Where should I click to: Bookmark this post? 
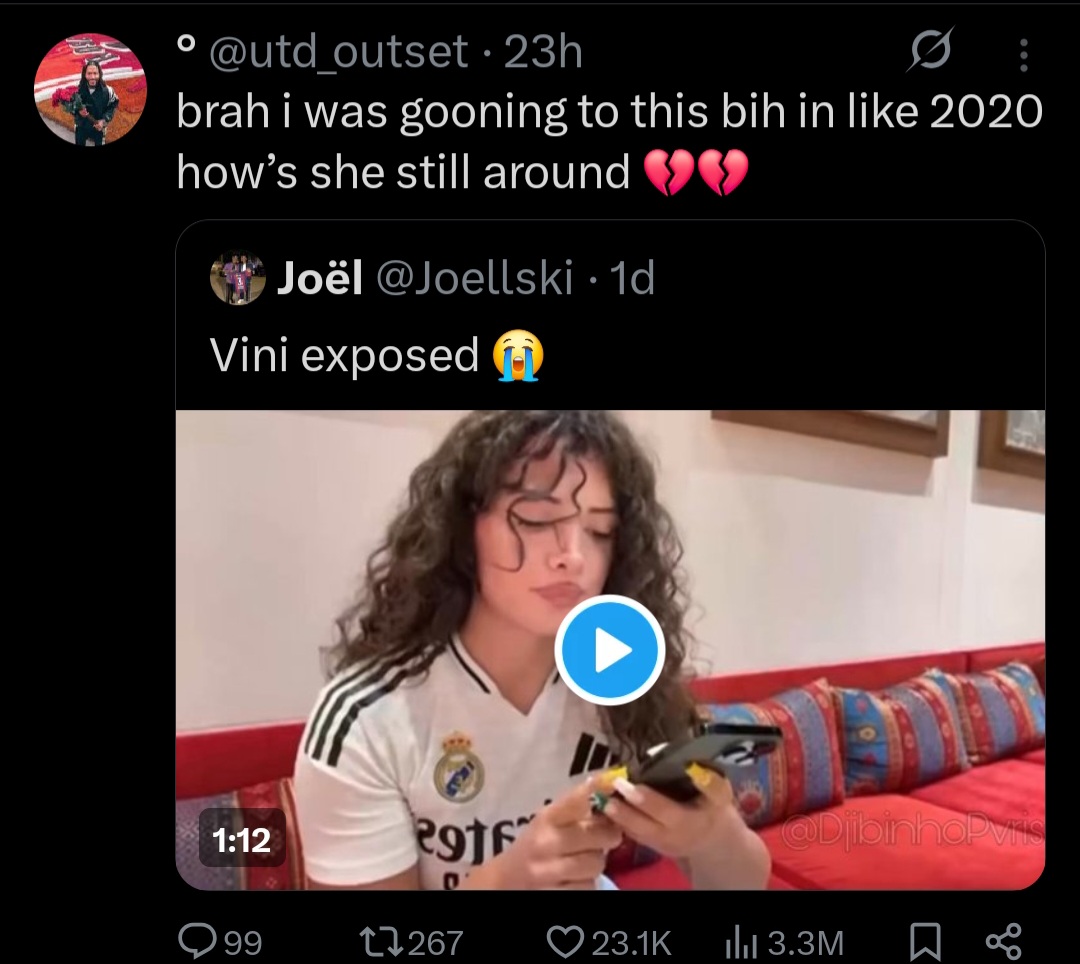pos(925,942)
